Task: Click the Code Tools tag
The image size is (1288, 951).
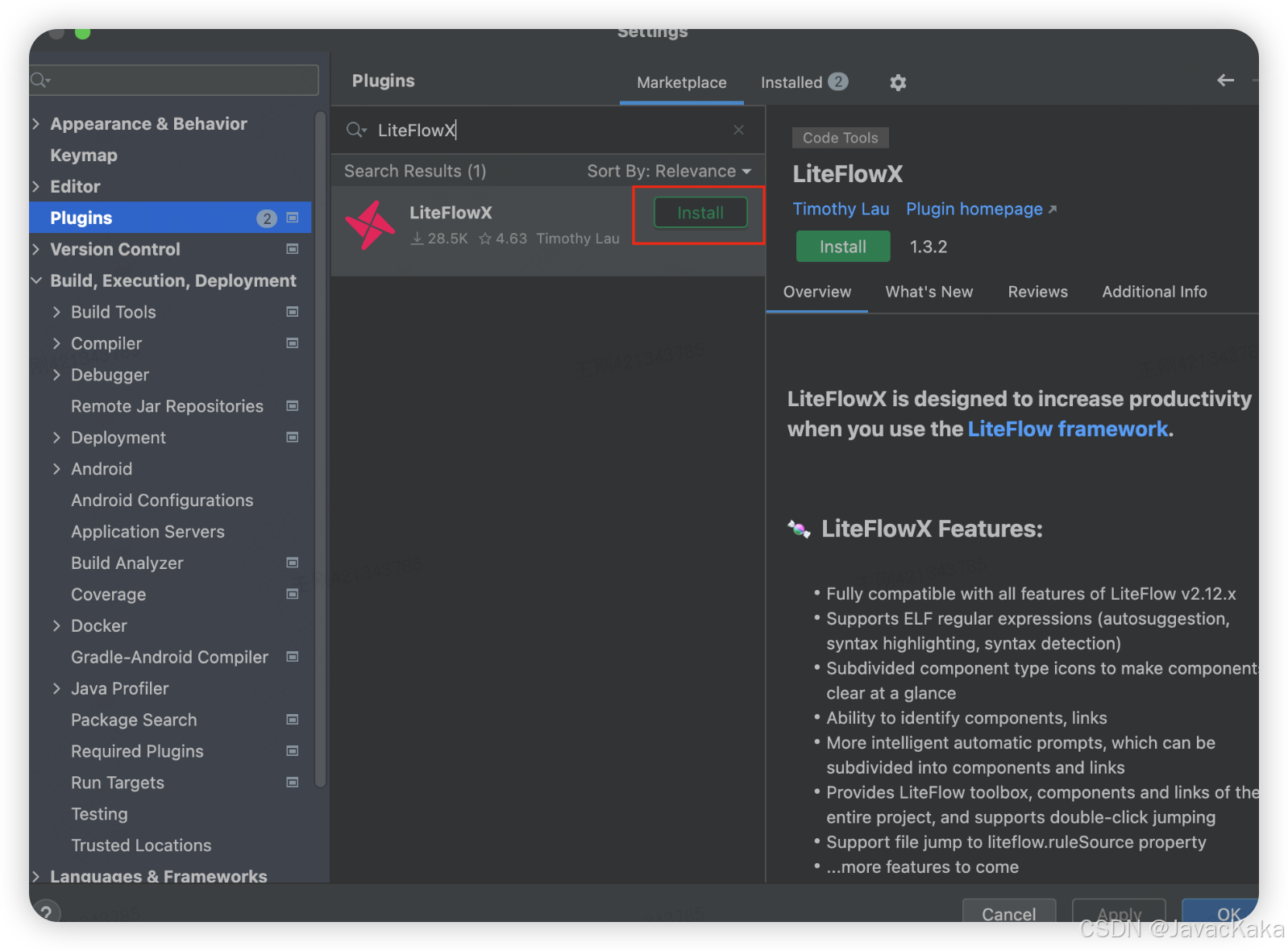Action: 840,138
